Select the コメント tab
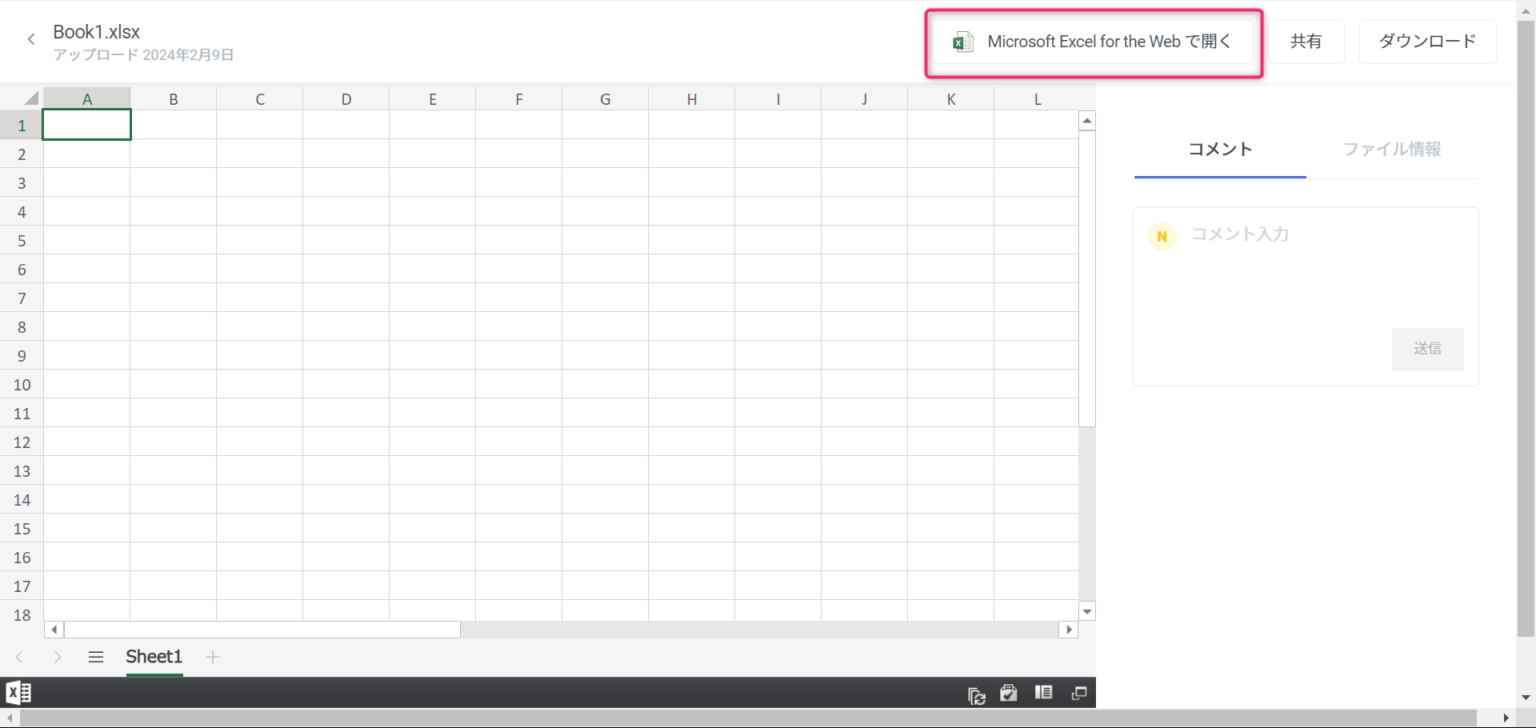 coord(1219,148)
